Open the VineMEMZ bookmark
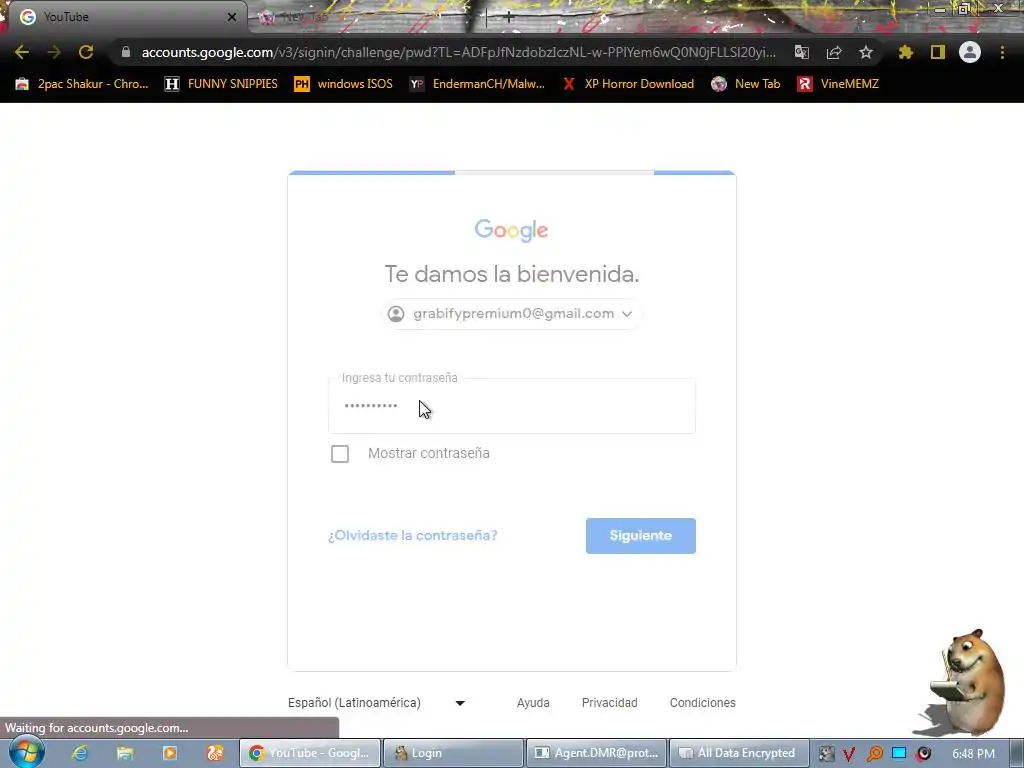Image resolution: width=1024 pixels, height=768 pixels. pos(838,84)
